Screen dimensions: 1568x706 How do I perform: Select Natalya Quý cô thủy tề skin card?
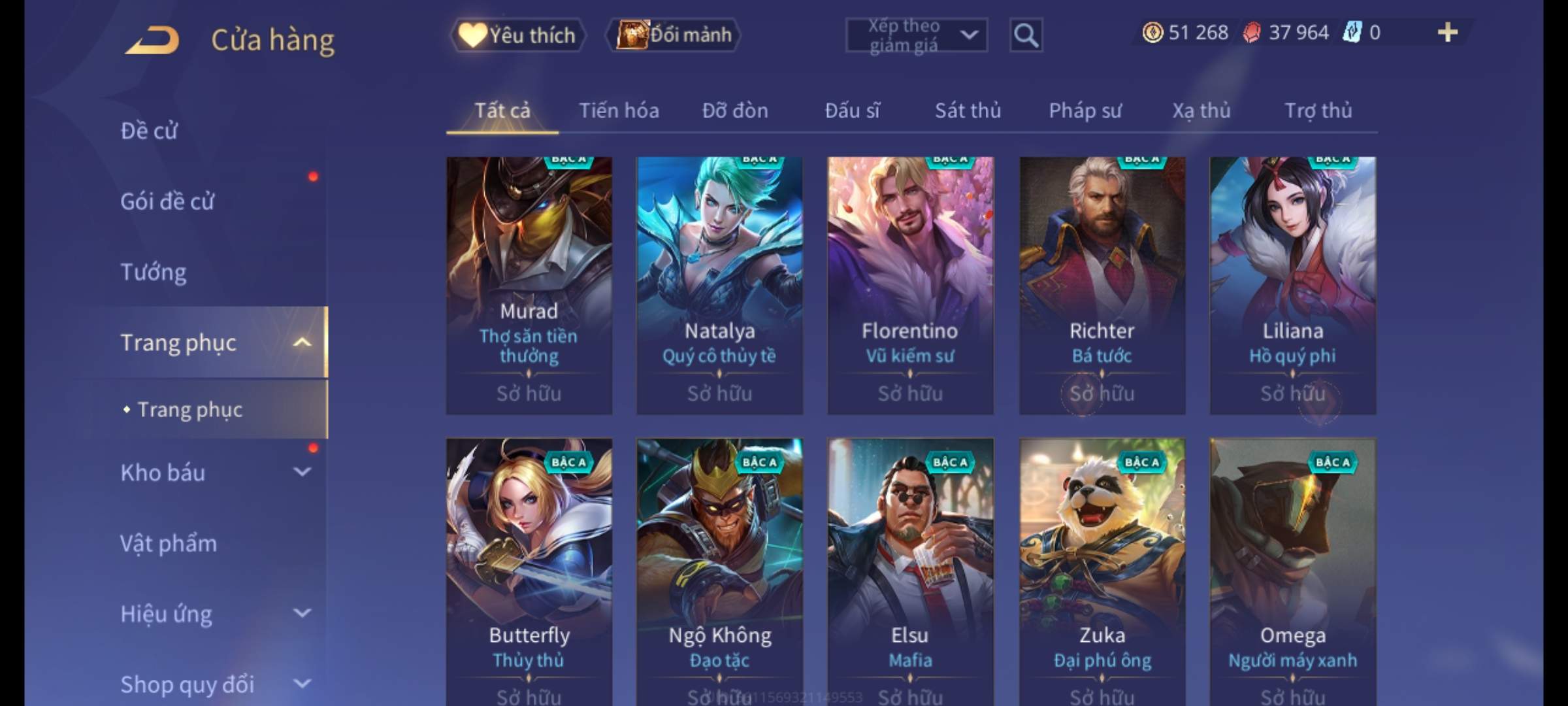719,286
